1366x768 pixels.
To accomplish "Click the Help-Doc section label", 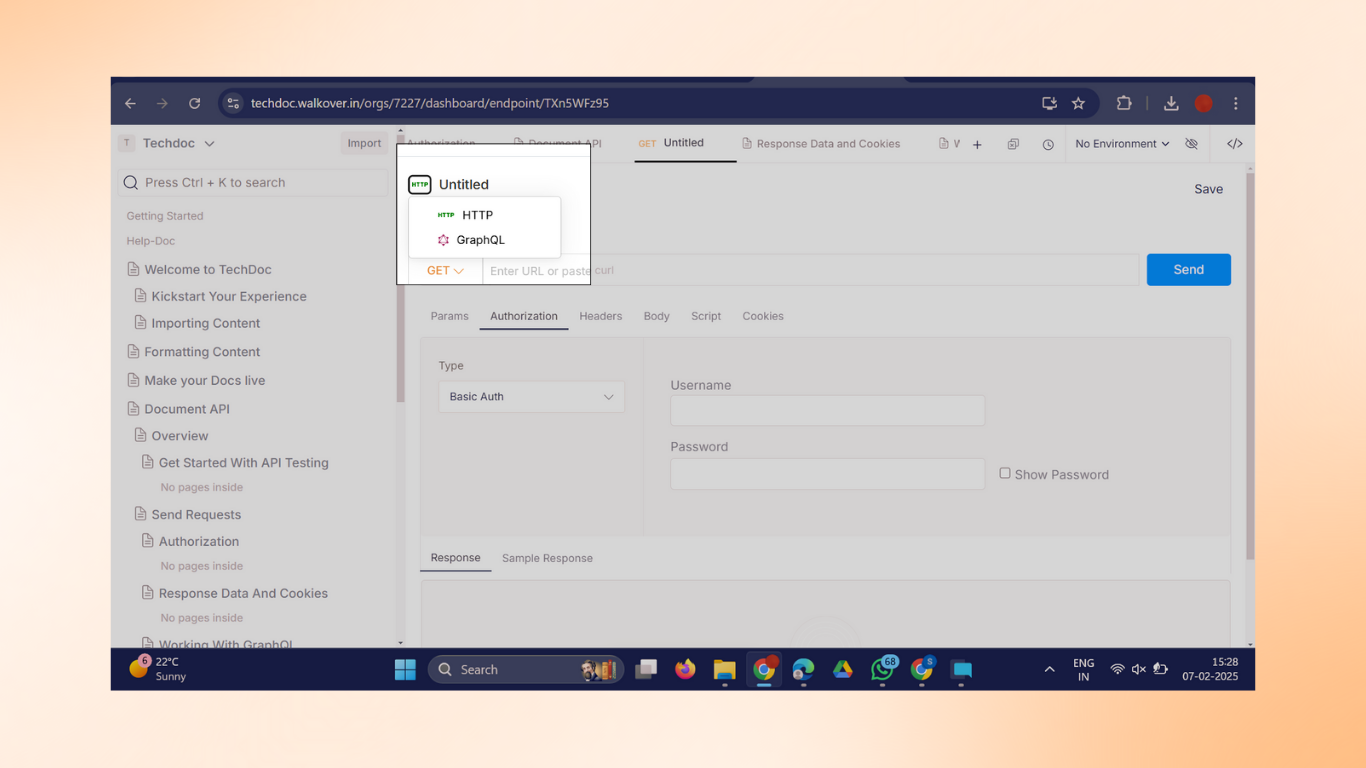I will pyautogui.click(x=151, y=241).
